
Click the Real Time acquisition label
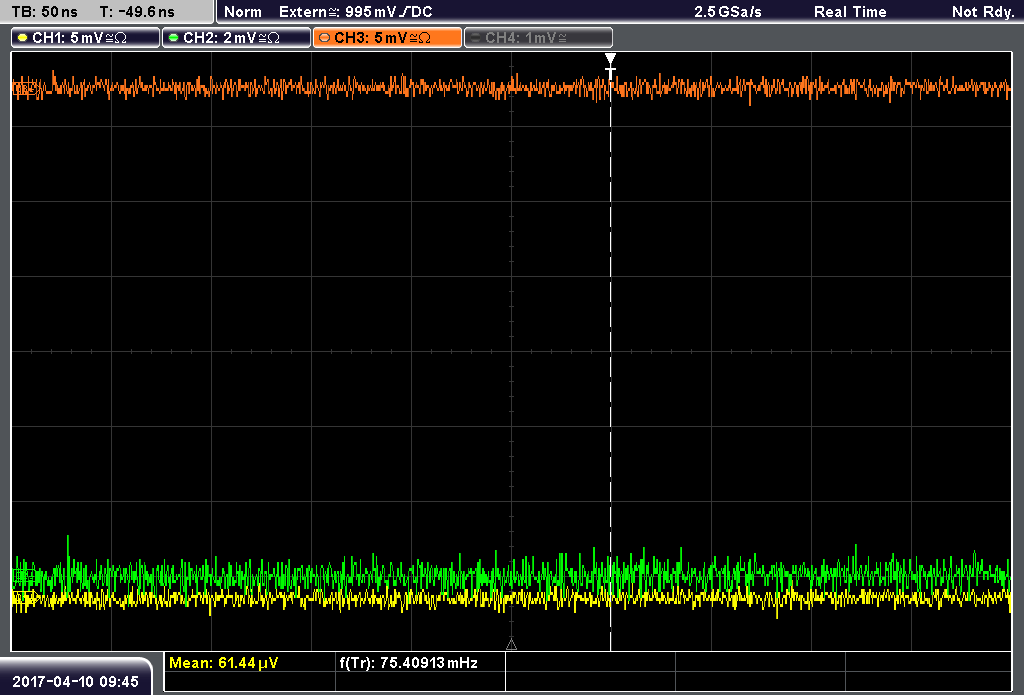coord(850,12)
